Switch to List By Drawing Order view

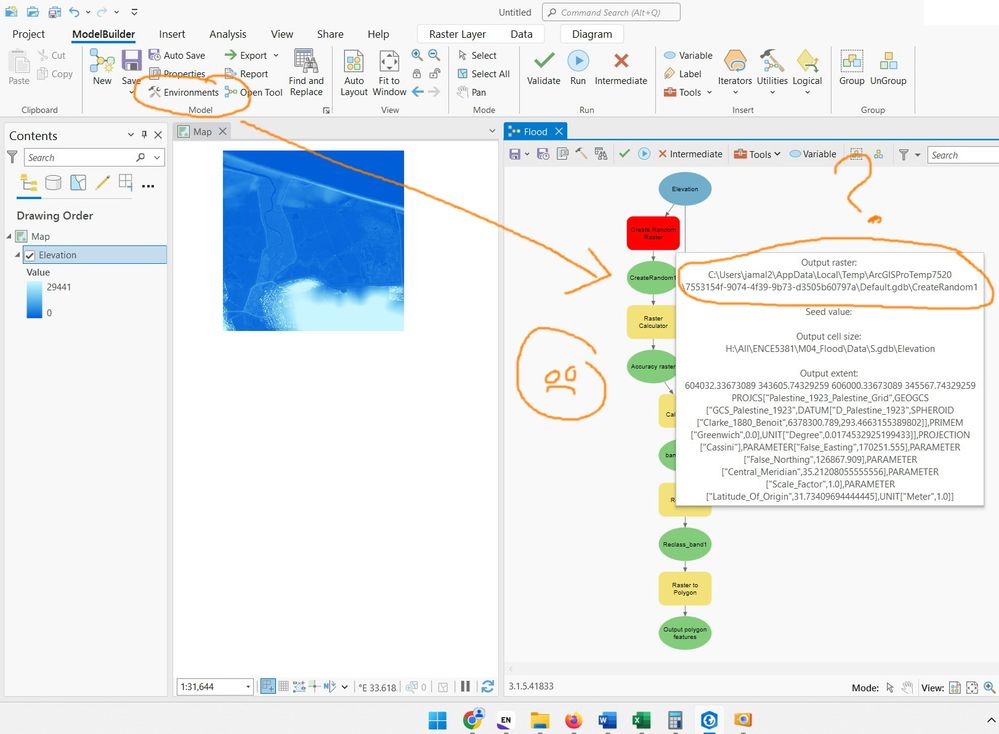tap(29, 184)
